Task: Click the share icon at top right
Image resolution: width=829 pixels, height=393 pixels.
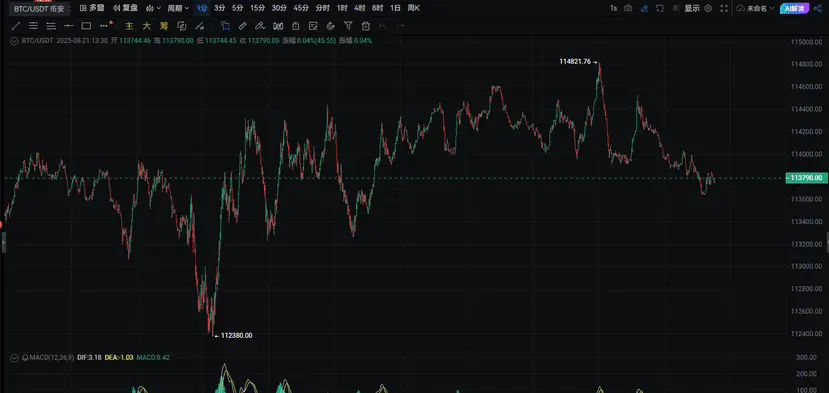Action: point(817,8)
